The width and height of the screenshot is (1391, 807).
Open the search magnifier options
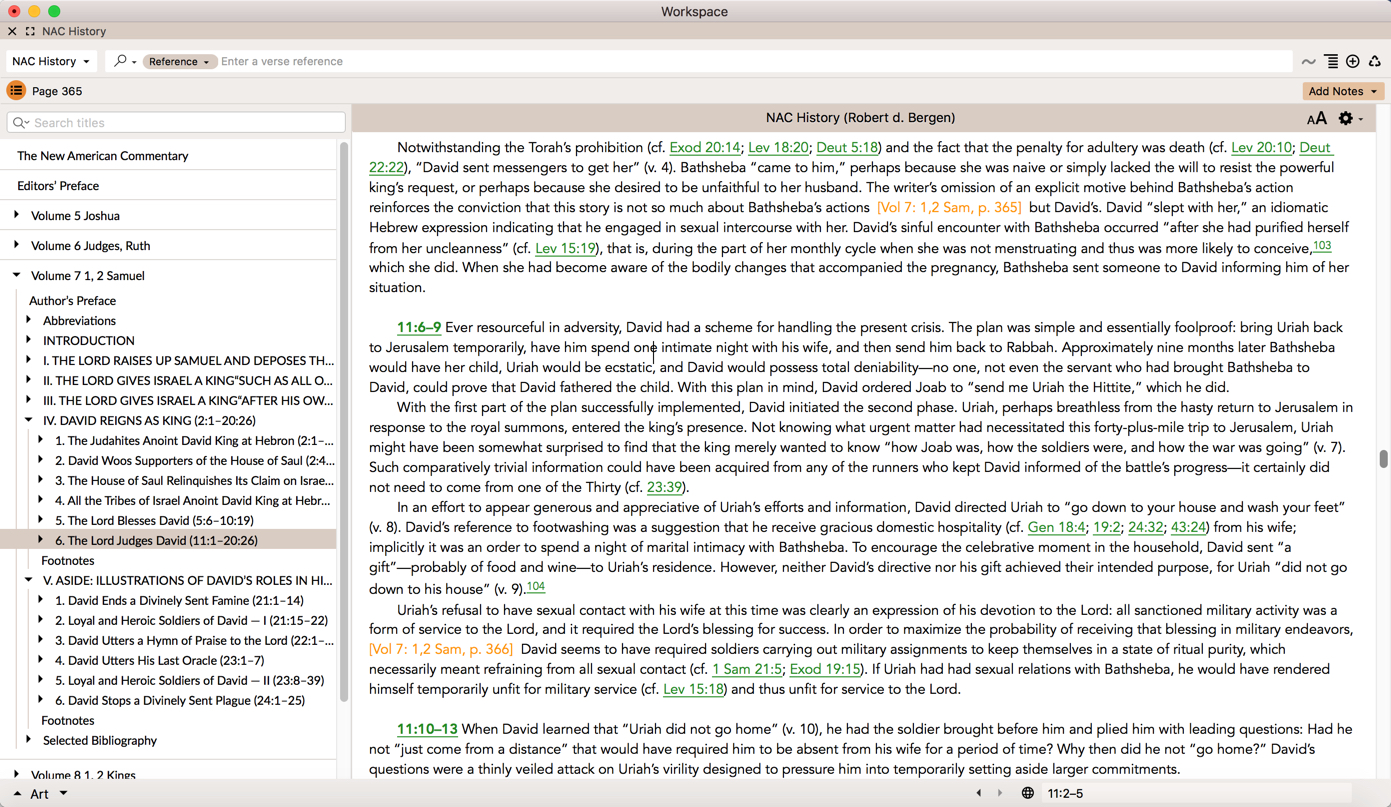pyautogui.click(x=125, y=61)
